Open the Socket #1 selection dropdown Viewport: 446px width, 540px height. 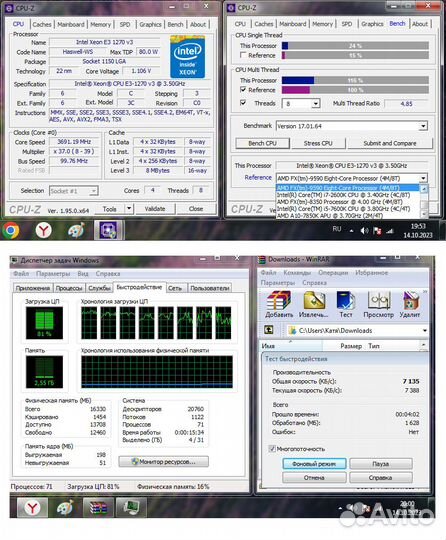(93, 191)
